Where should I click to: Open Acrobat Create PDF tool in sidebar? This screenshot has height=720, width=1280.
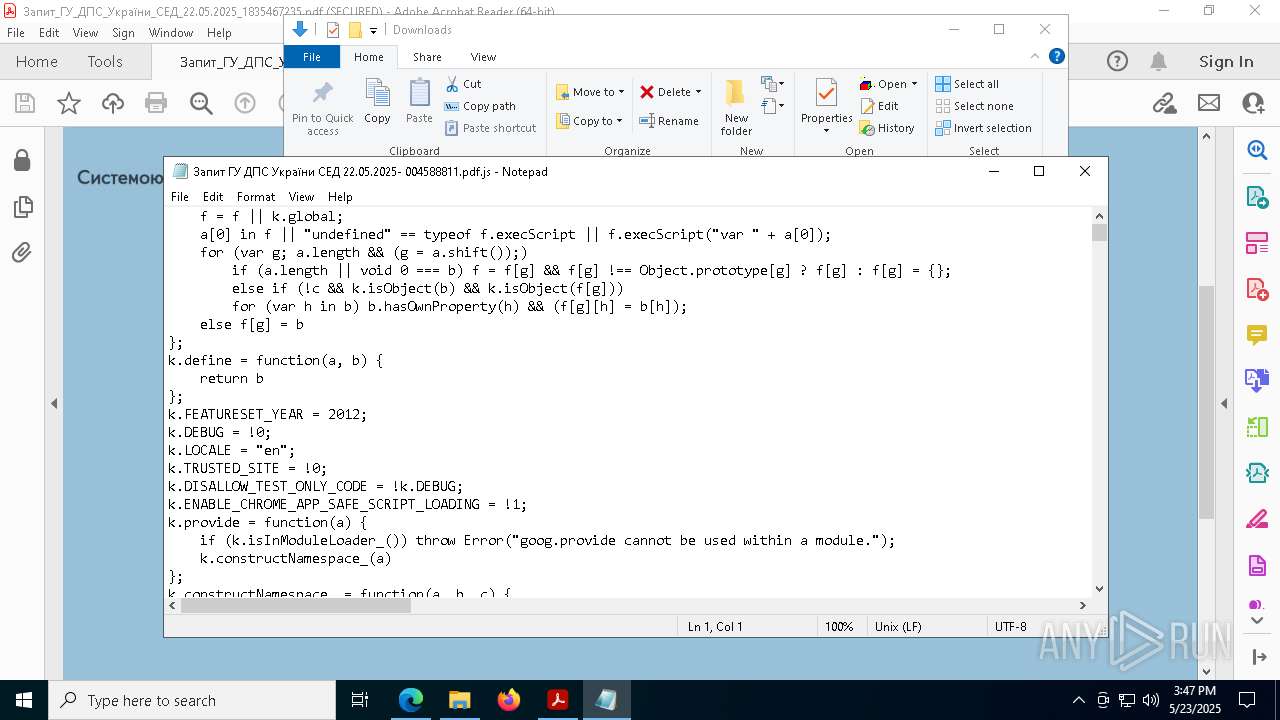[x=1257, y=289]
